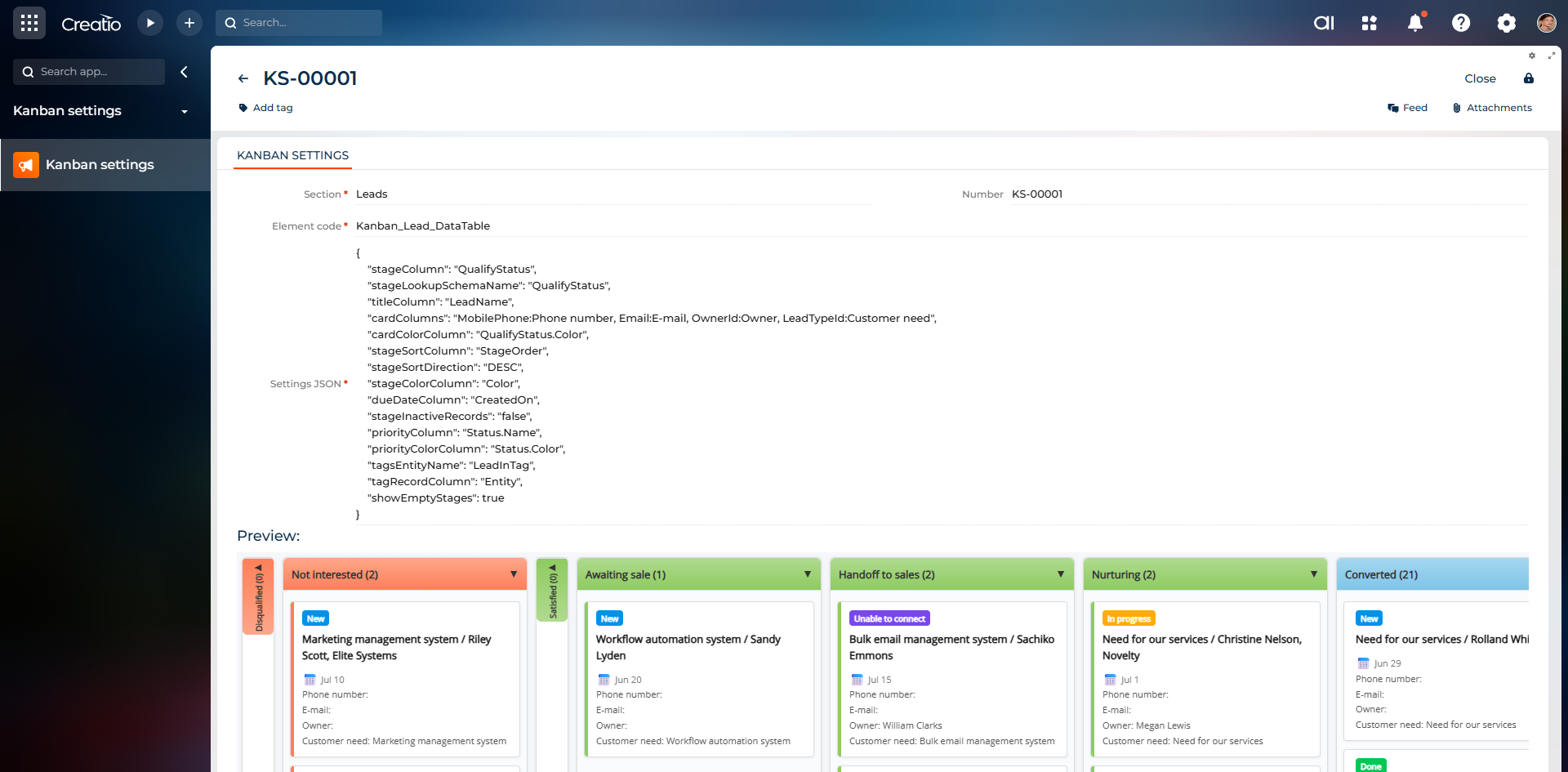Viewport: 1568px width, 772px height.
Task: Open the Creatio AI assistant icon
Action: point(1324,23)
